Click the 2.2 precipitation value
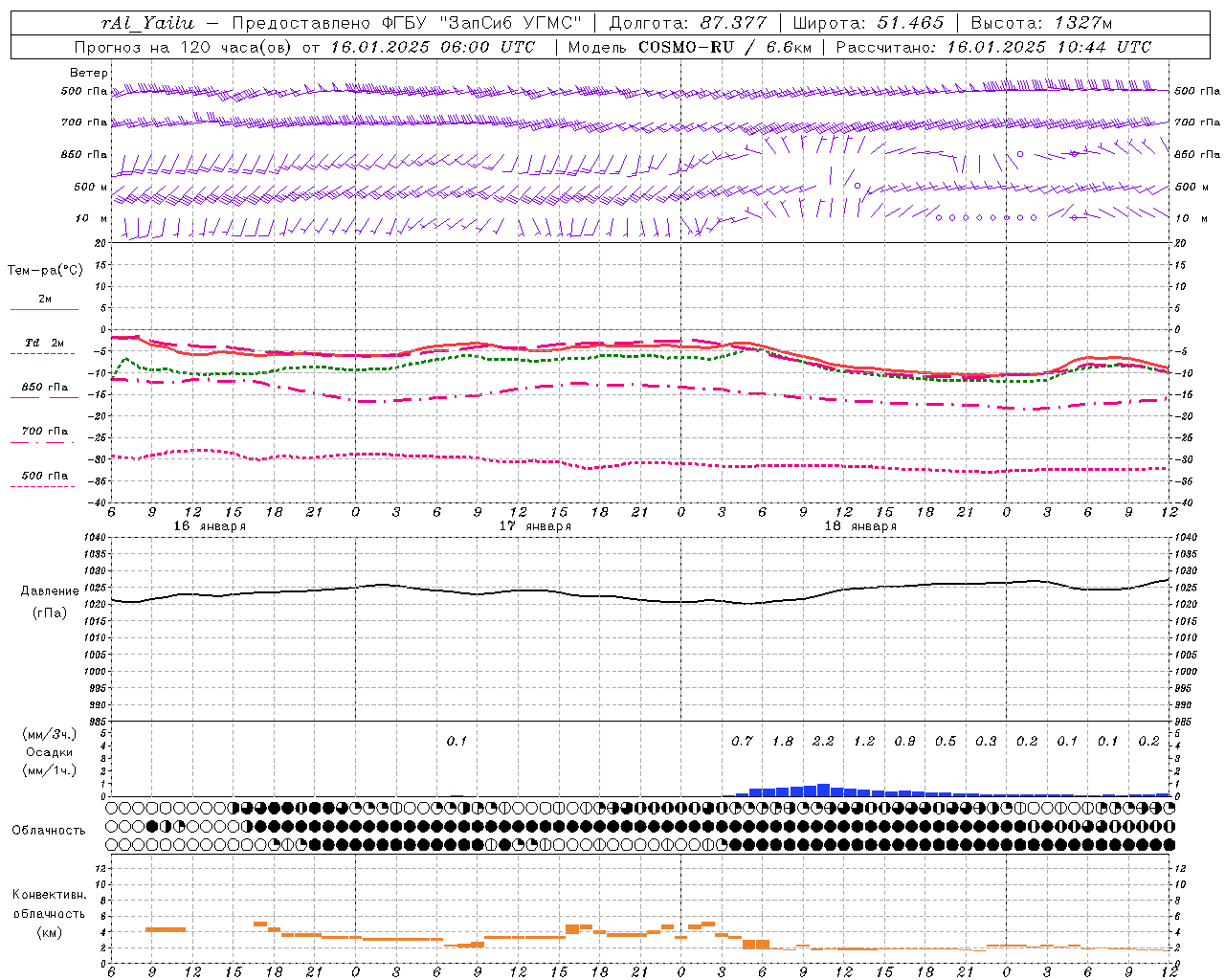The image size is (1225, 980). (823, 742)
